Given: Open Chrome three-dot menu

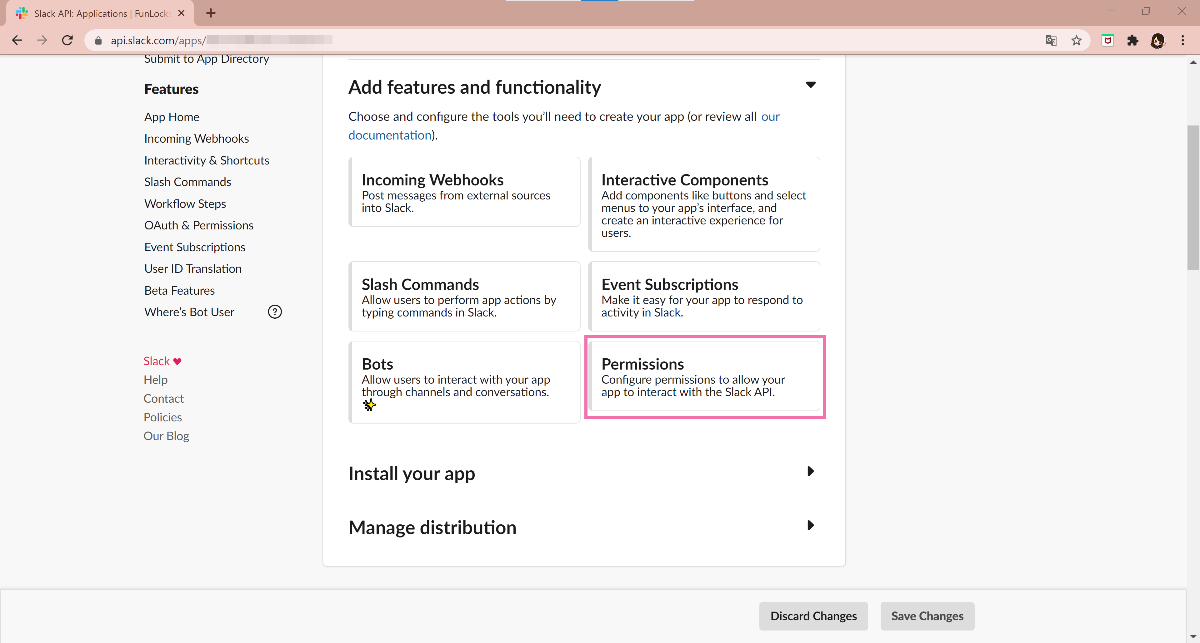Looking at the screenshot, I should coord(1182,41).
